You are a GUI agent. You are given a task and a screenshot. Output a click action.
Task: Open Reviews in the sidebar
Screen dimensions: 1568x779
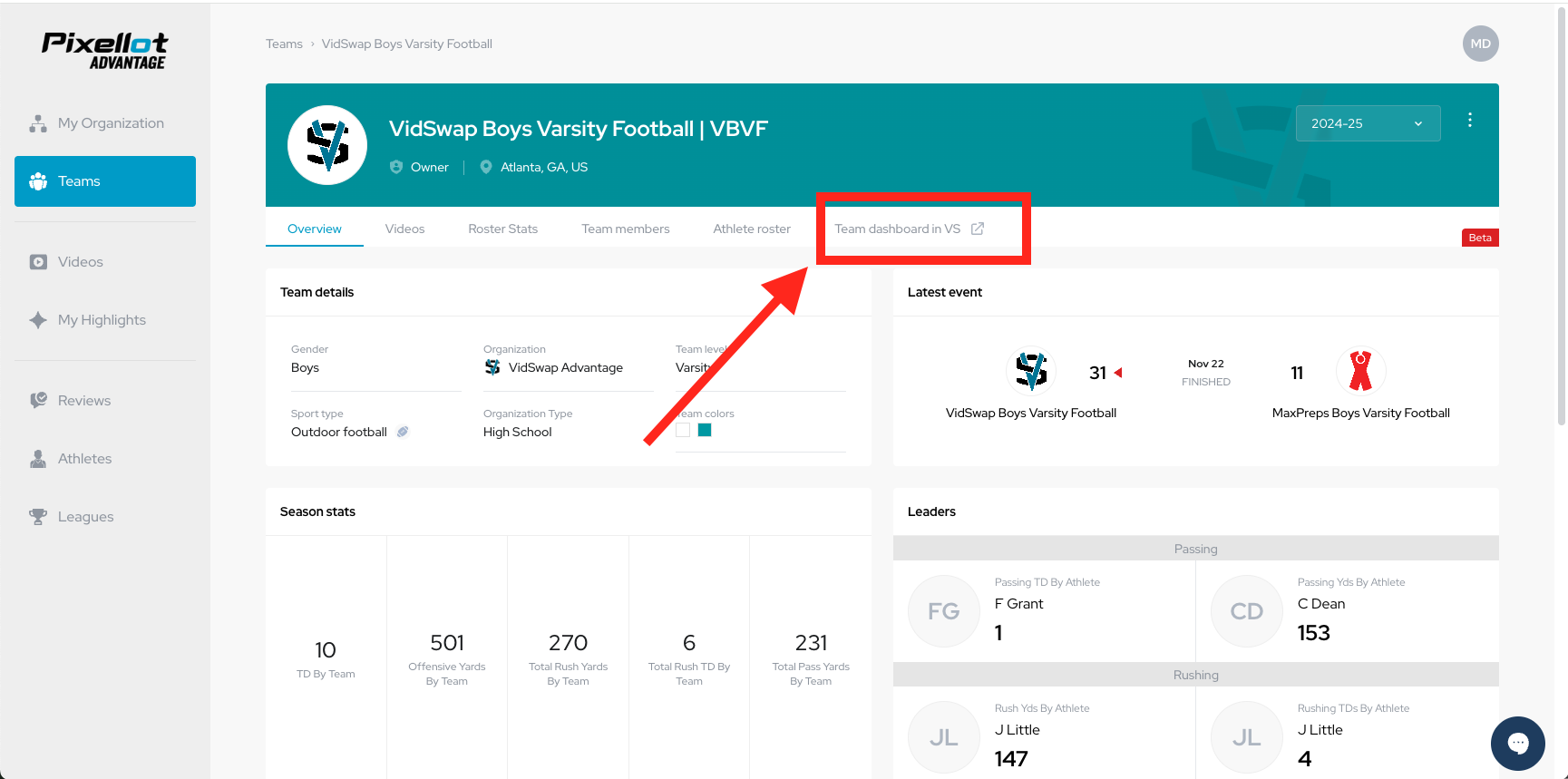coord(105,401)
